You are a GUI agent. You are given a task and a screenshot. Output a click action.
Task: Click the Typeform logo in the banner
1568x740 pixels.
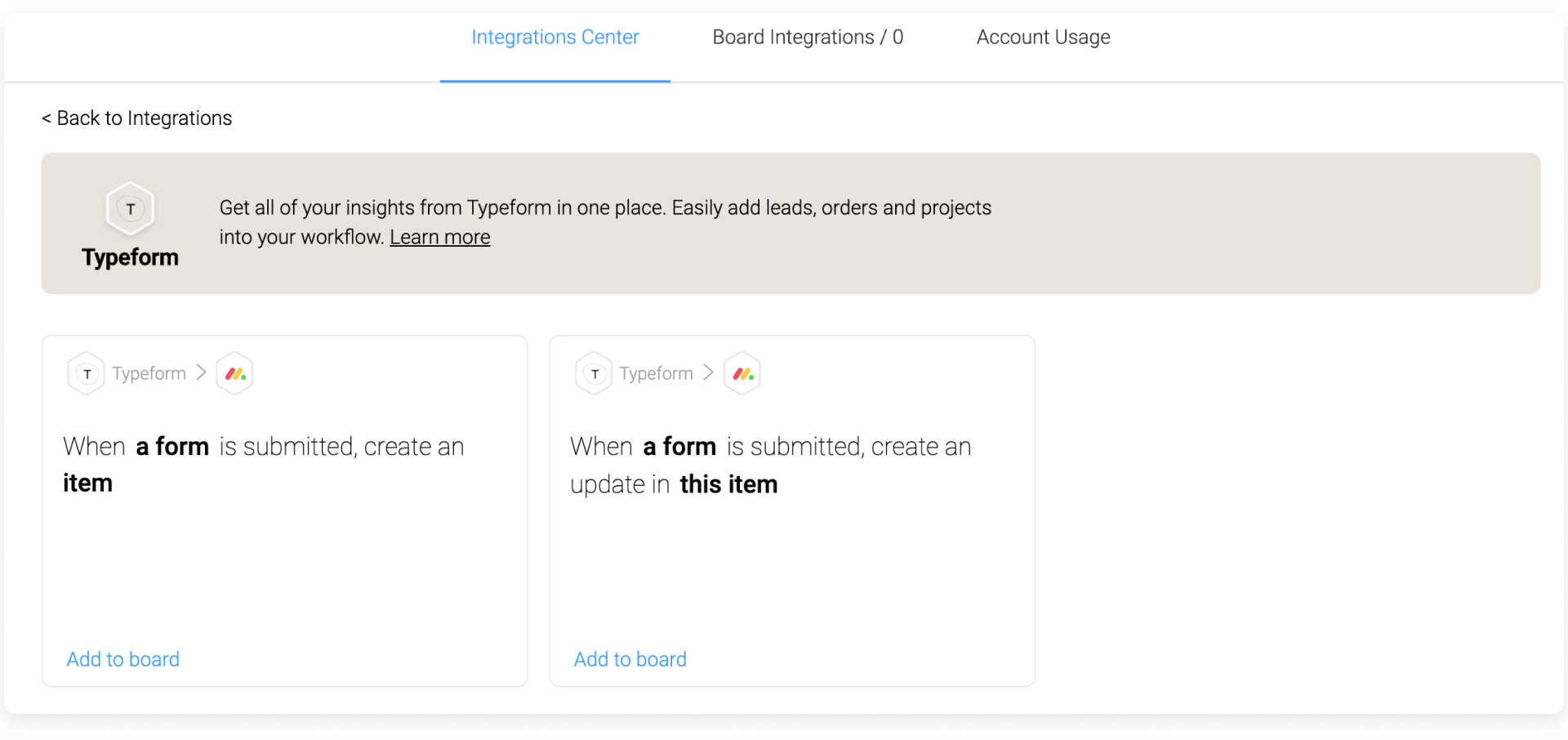[x=131, y=208]
